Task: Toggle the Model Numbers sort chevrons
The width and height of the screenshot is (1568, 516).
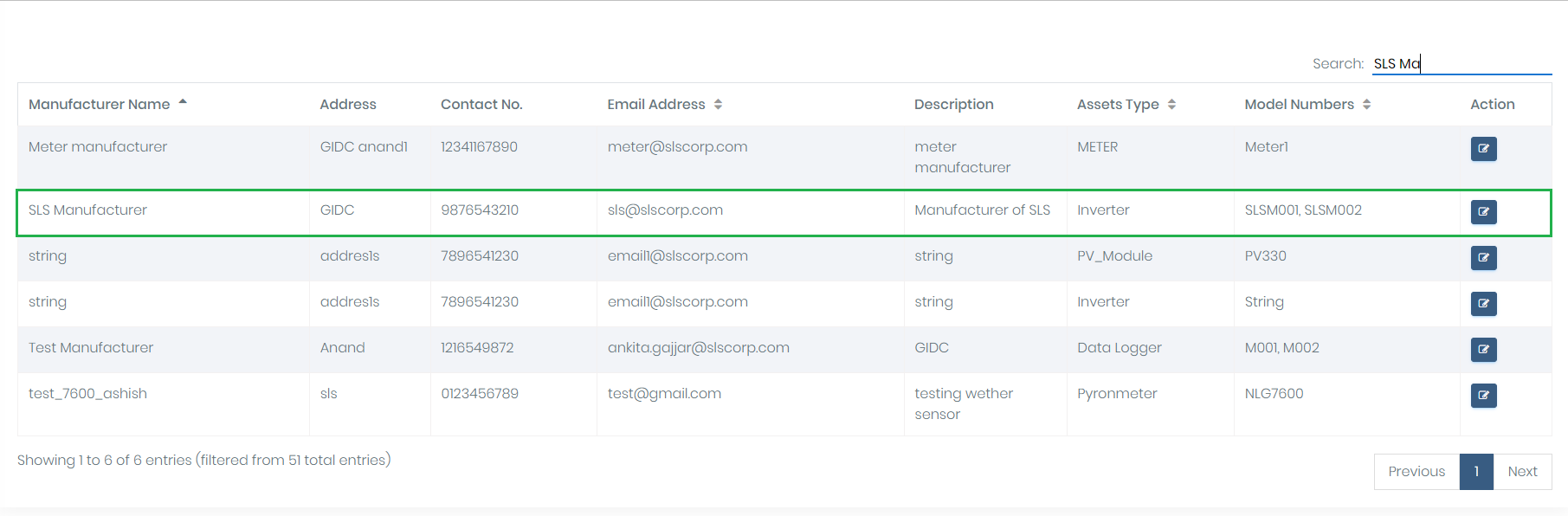Action: point(1368,104)
